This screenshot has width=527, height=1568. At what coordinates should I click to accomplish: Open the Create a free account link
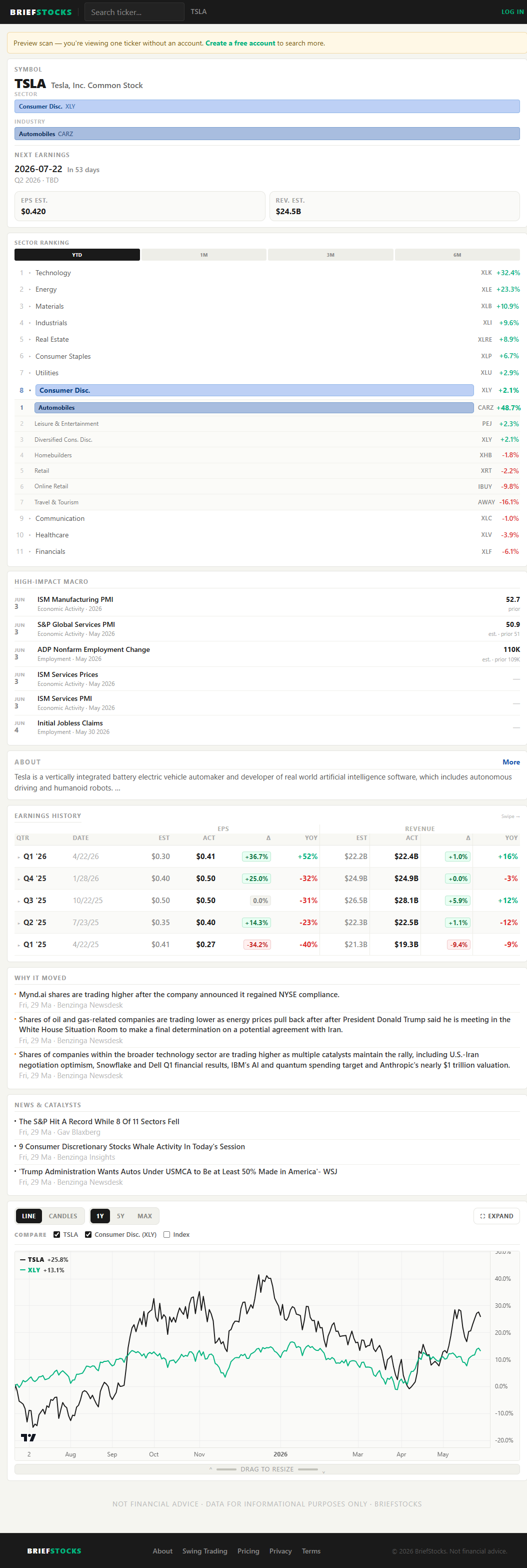(x=240, y=43)
